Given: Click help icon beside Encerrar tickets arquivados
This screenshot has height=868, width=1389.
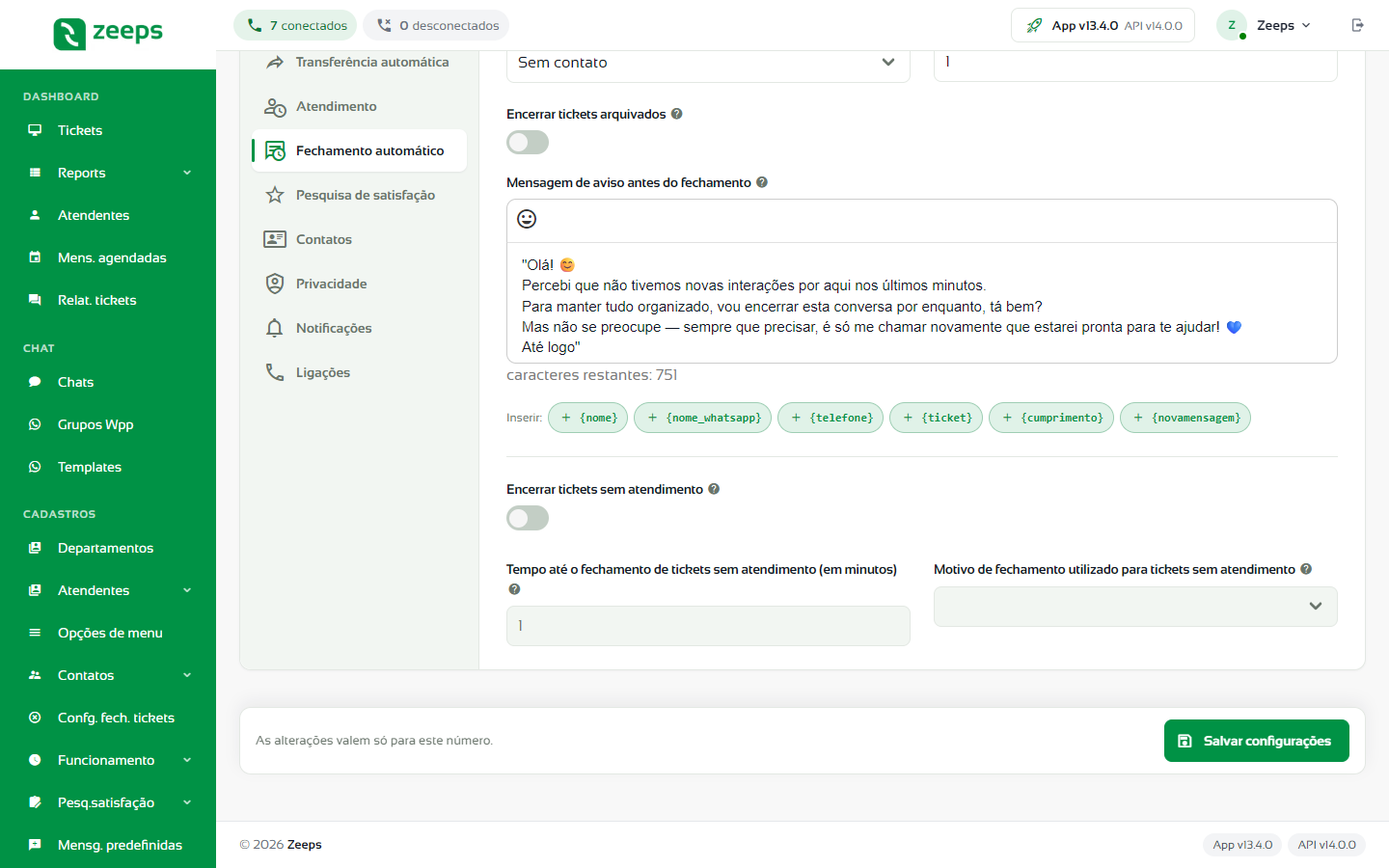Looking at the screenshot, I should (x=677, y=114).
